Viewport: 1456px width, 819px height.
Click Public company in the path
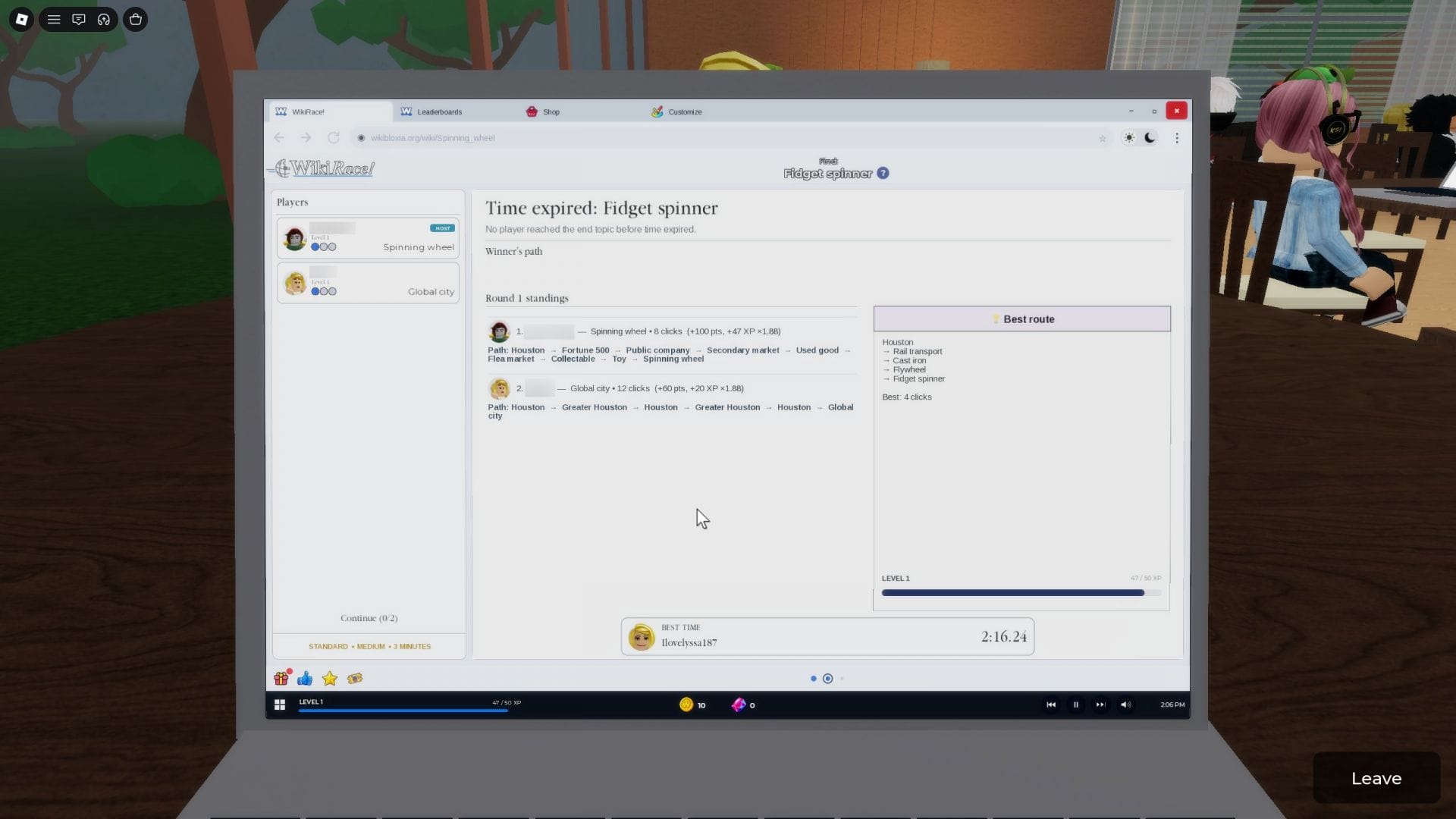coord(657,350)
